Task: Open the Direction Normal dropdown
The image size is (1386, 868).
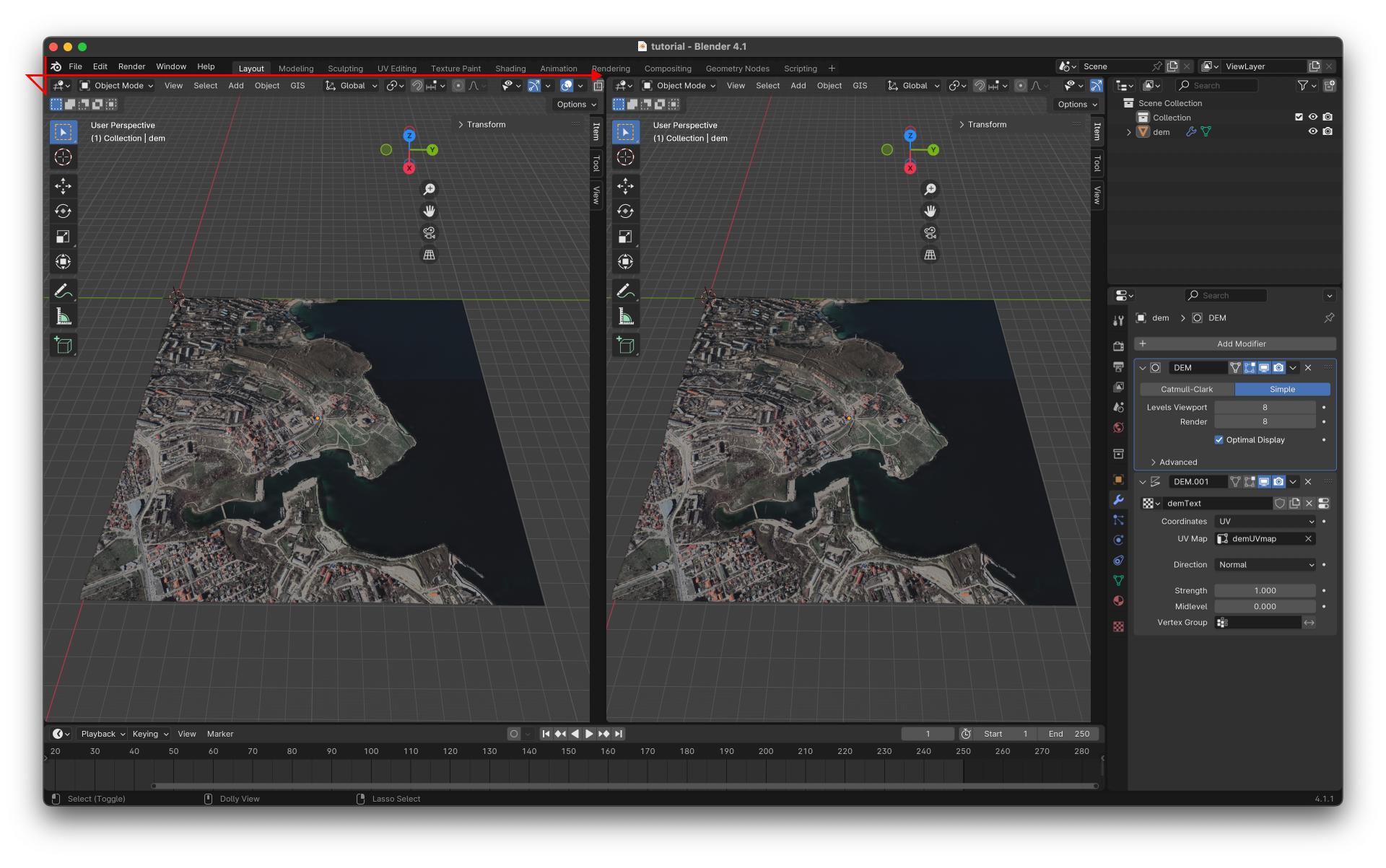Action: click(x=1266, y=564)
